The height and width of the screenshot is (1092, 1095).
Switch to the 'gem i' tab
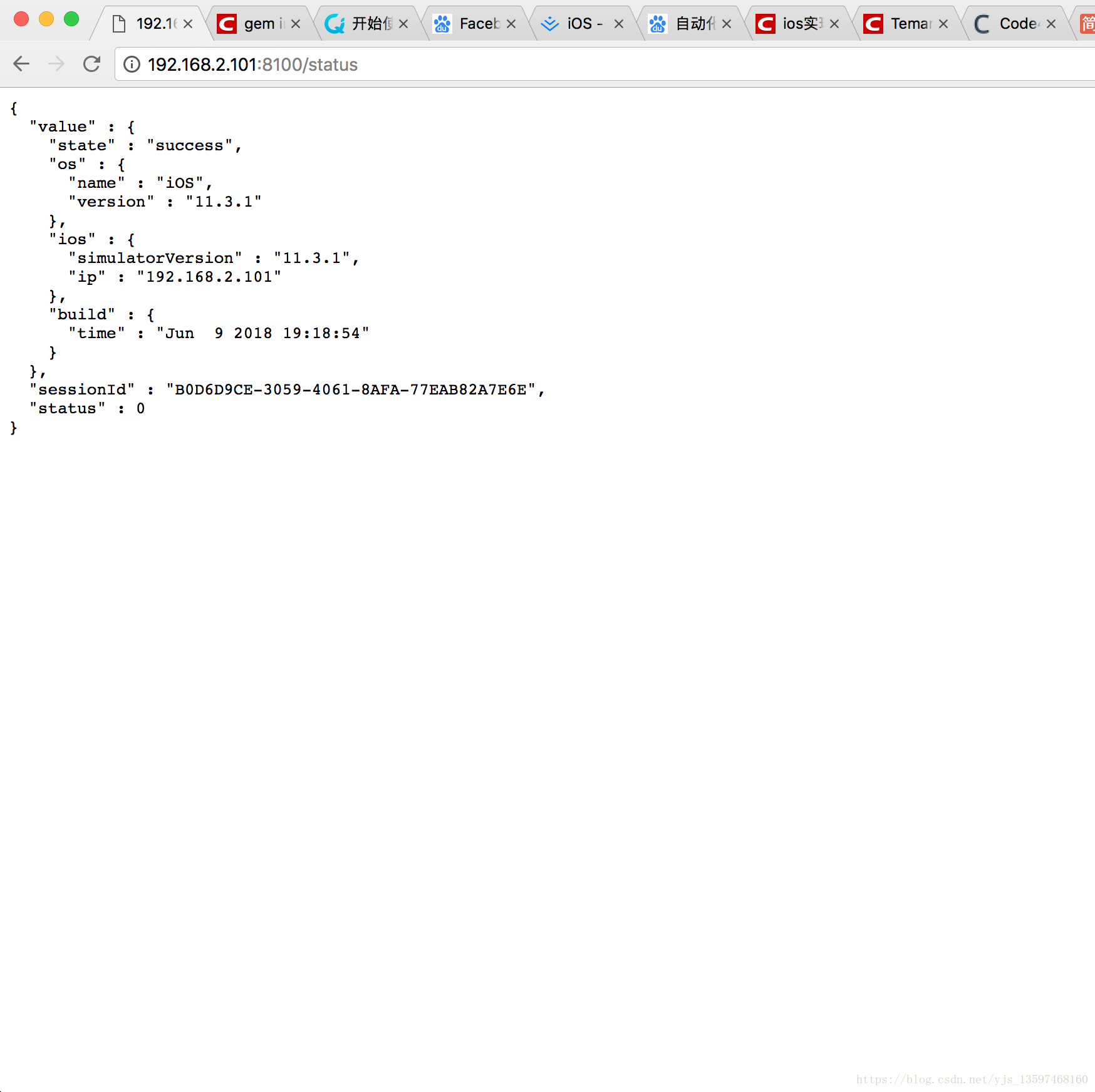pos(259,24)
